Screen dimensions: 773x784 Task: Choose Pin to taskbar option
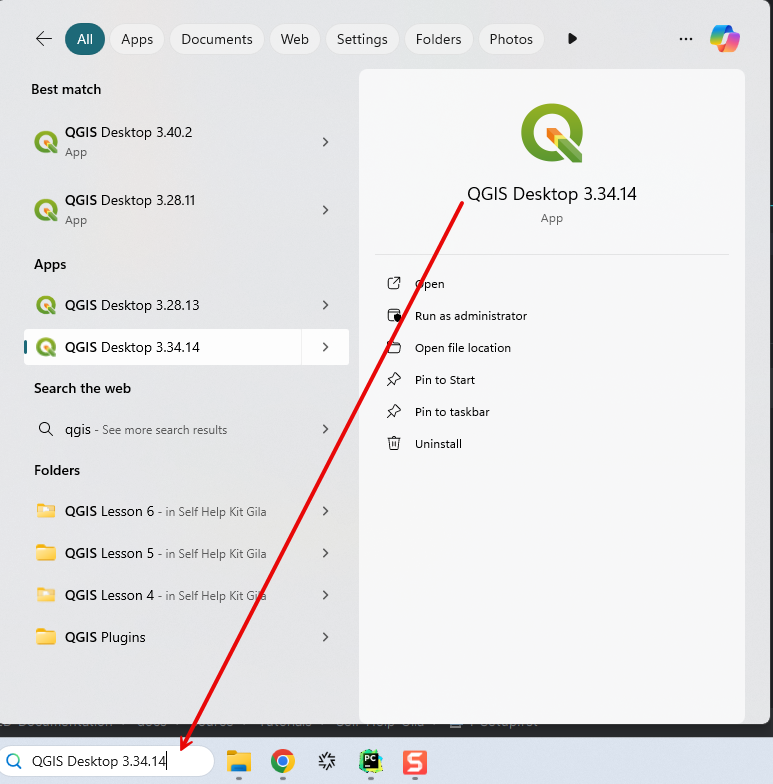tap(452, 412)
